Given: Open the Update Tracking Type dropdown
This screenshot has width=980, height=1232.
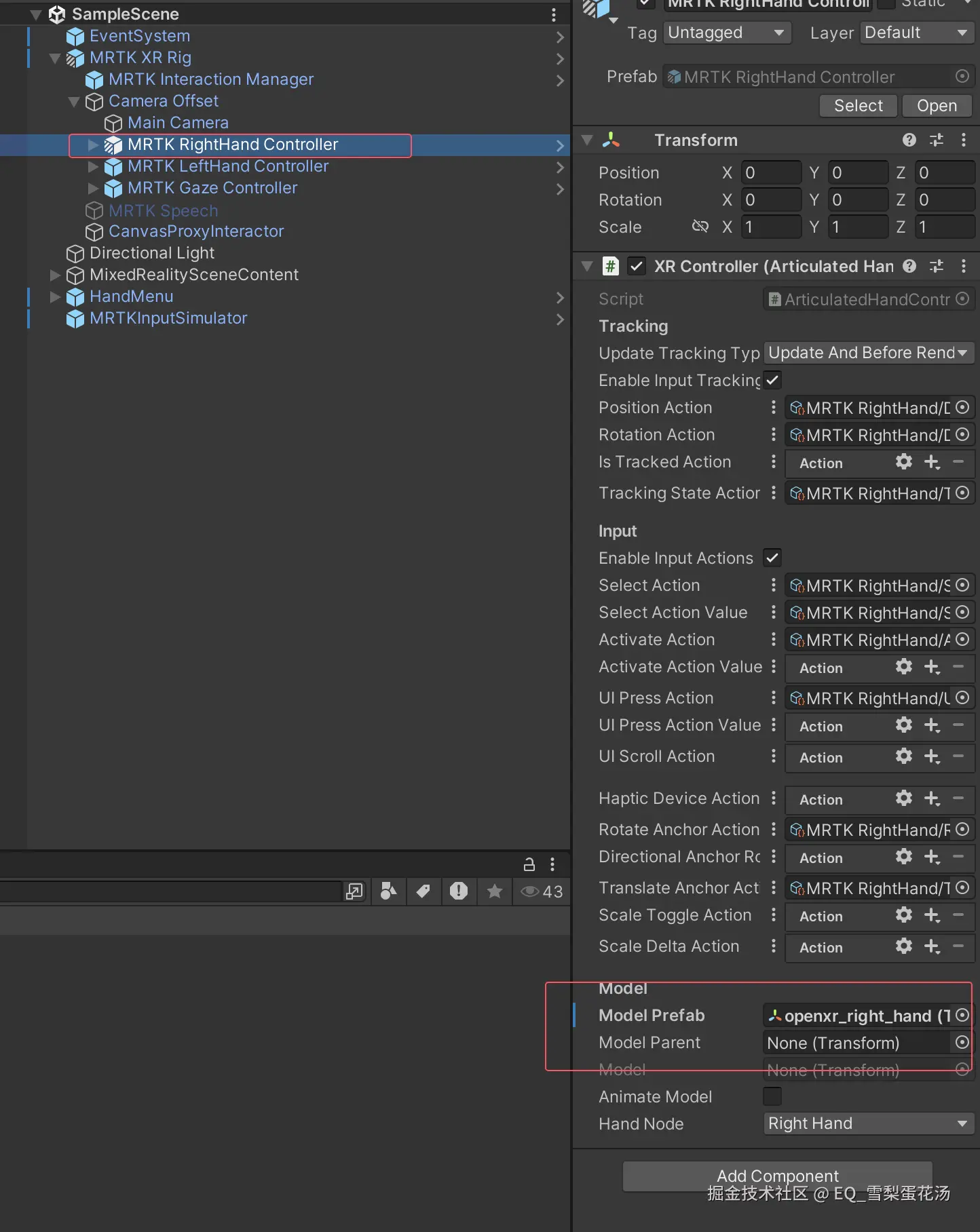Looking at the screenshot, I should (x=869, y=353).
